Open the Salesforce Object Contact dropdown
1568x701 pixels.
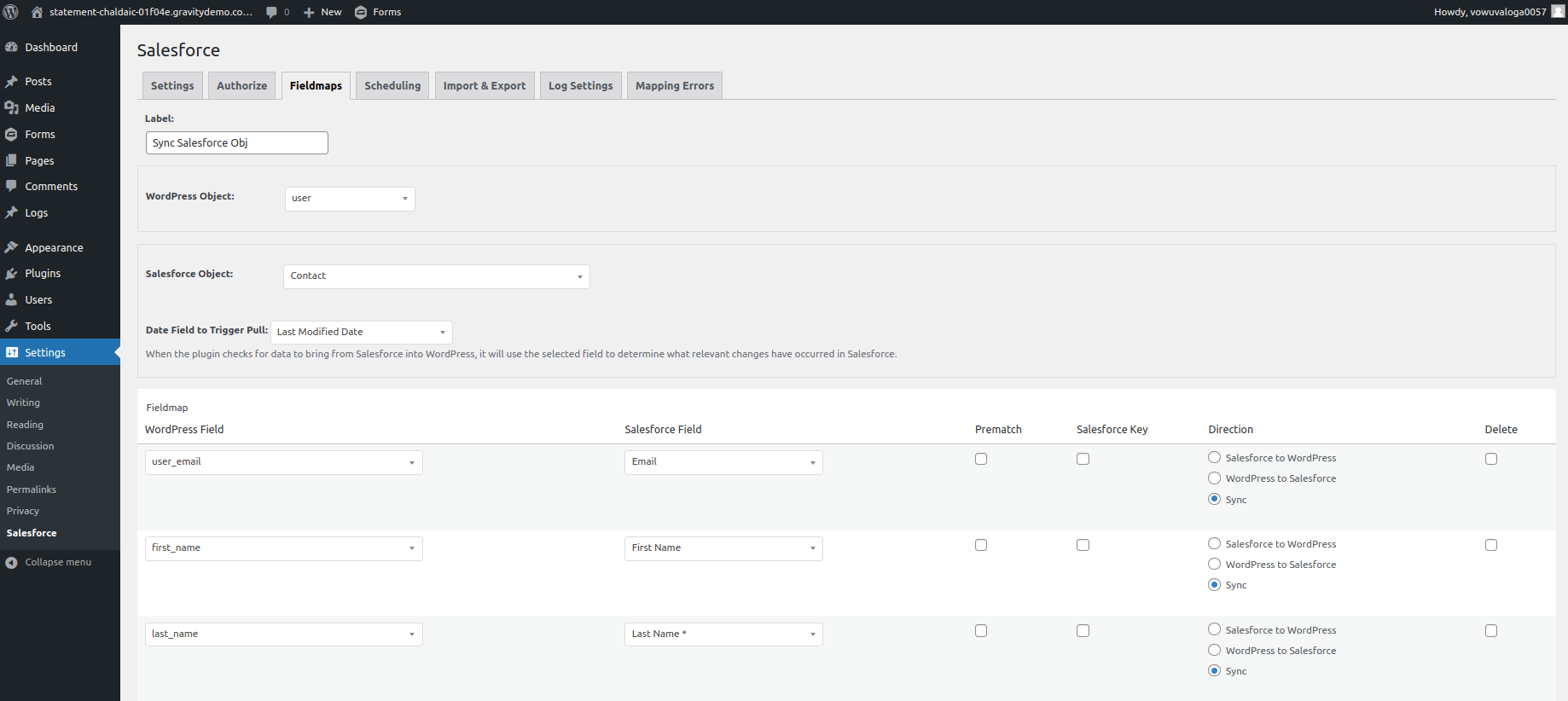pyautogui.click(x=437, y=276)
